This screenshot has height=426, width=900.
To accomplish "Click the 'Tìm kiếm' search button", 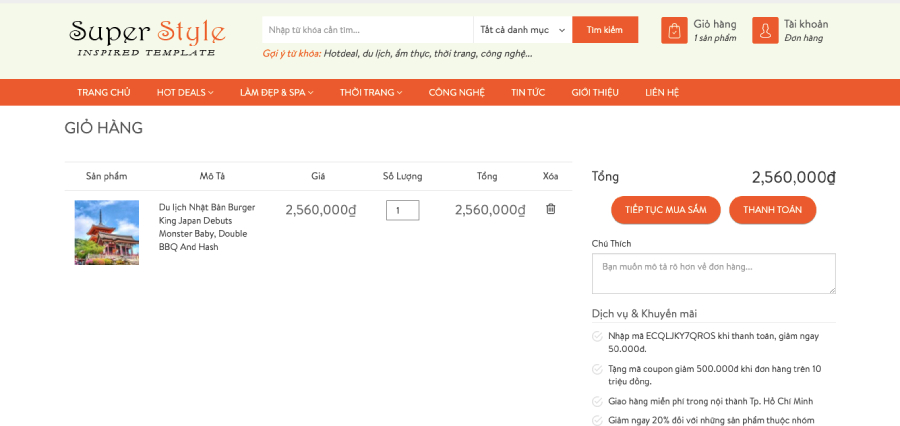I will [605, 30].
